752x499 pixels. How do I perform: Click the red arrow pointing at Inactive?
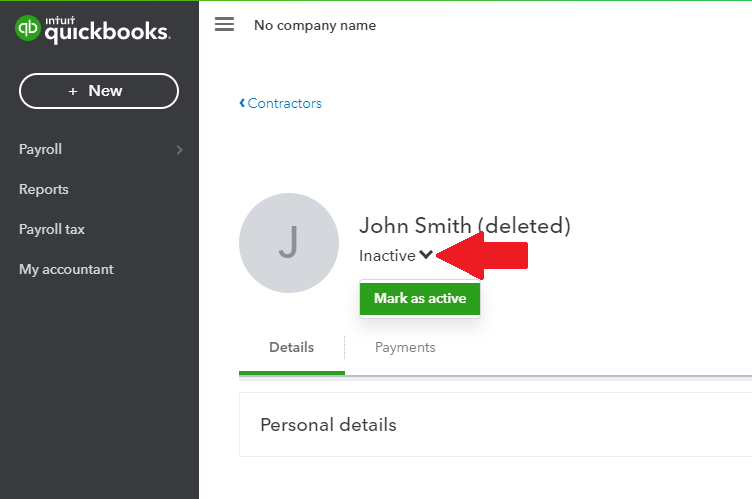coord(483,255)
